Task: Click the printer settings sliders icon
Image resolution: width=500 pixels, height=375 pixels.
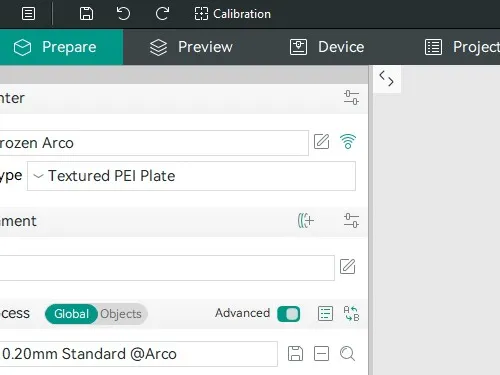Action: (351, 98)
